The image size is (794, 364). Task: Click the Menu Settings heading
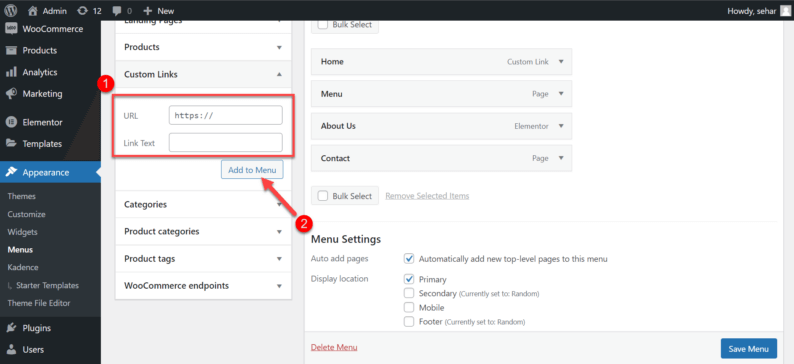click(346, 239)
